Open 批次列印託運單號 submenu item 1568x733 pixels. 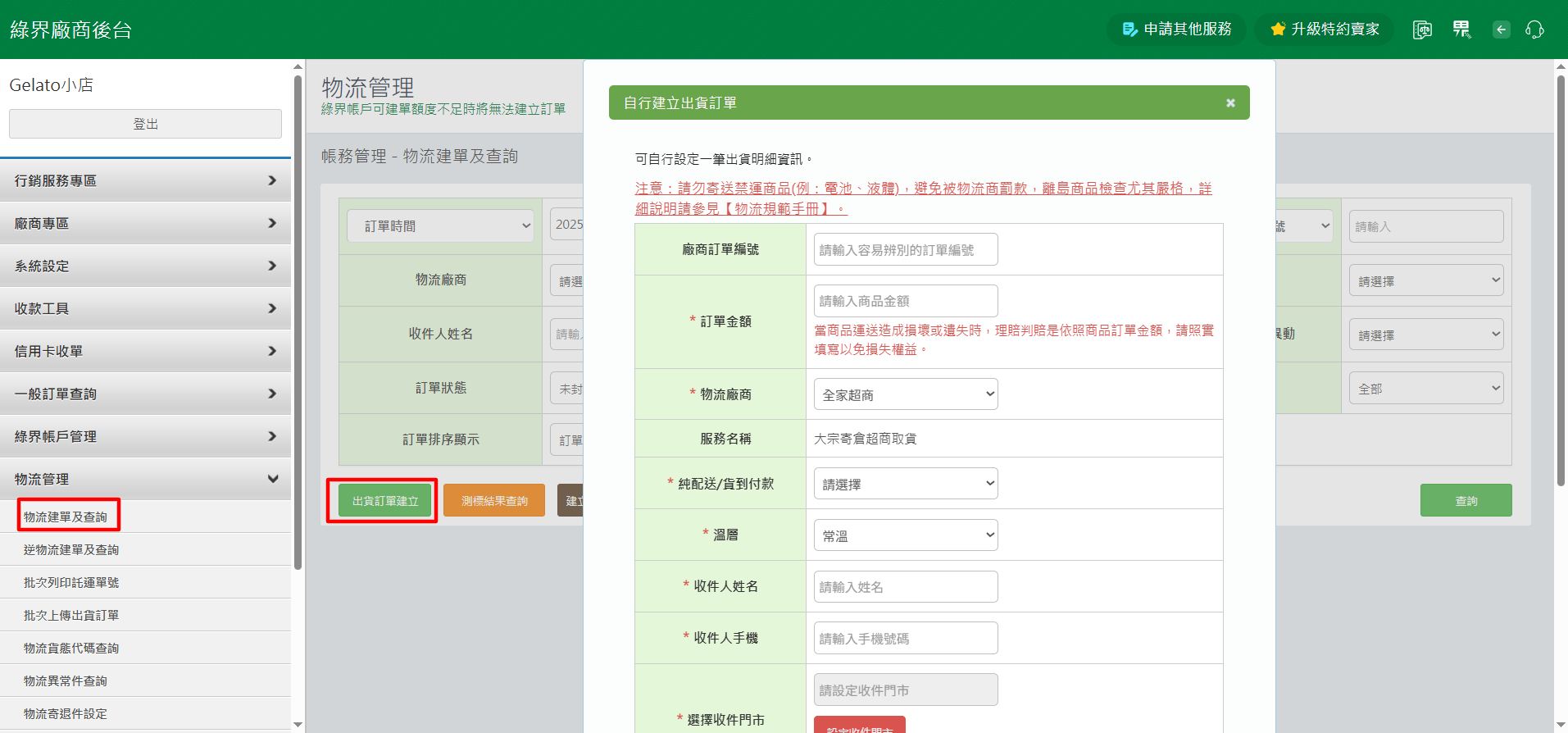tap(71, 582)
